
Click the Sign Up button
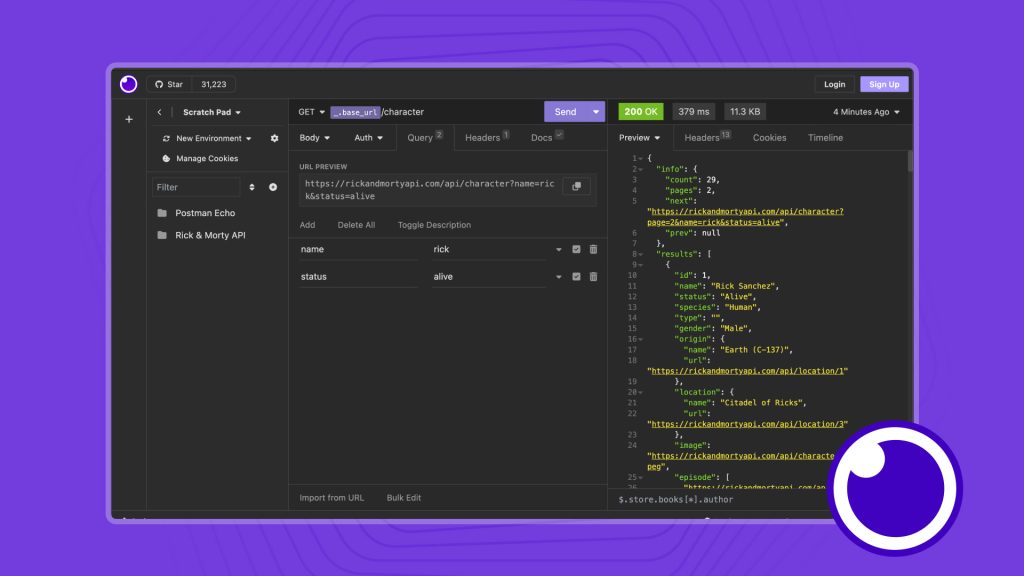point(884,85)
